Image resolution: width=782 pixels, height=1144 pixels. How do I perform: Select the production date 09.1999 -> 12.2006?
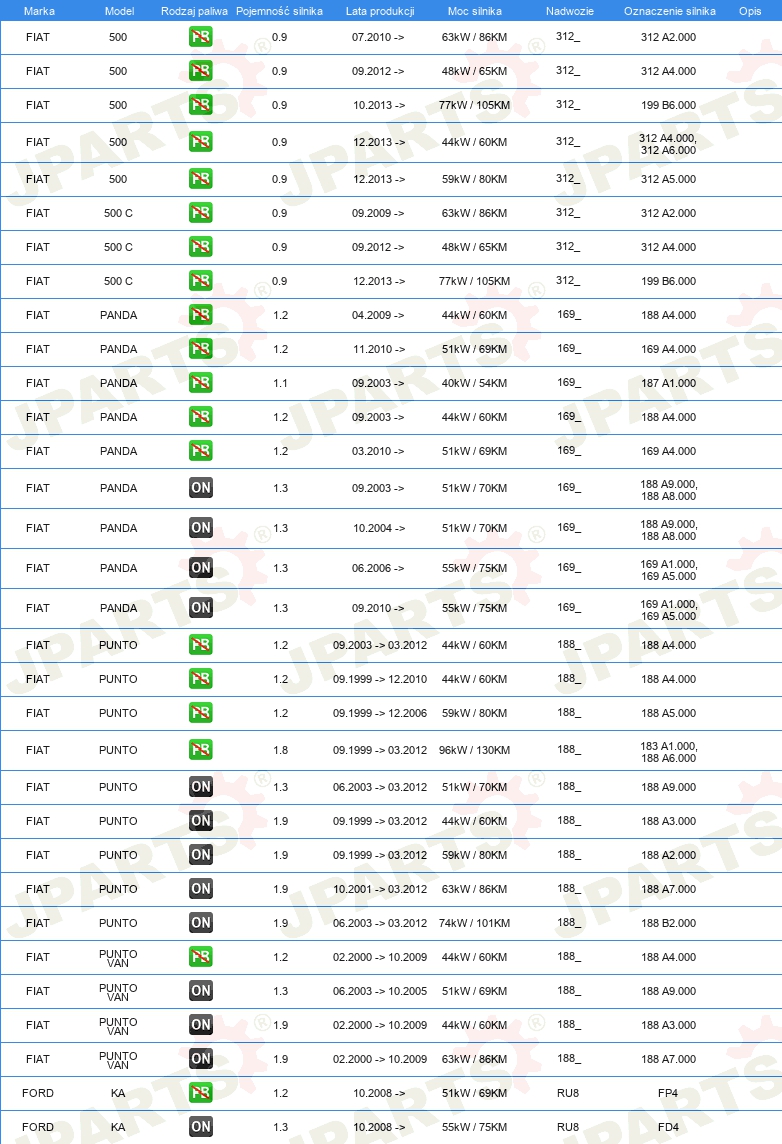(x=380, y=713)
